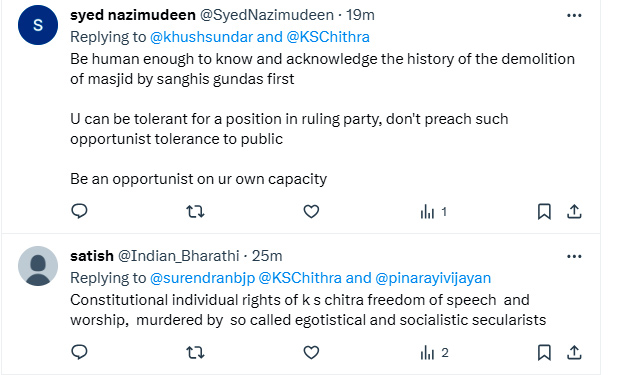Bookmark syed nazimudeen's tweet
This screenshot has height=375, width=617.
click(x=544, y=212)
